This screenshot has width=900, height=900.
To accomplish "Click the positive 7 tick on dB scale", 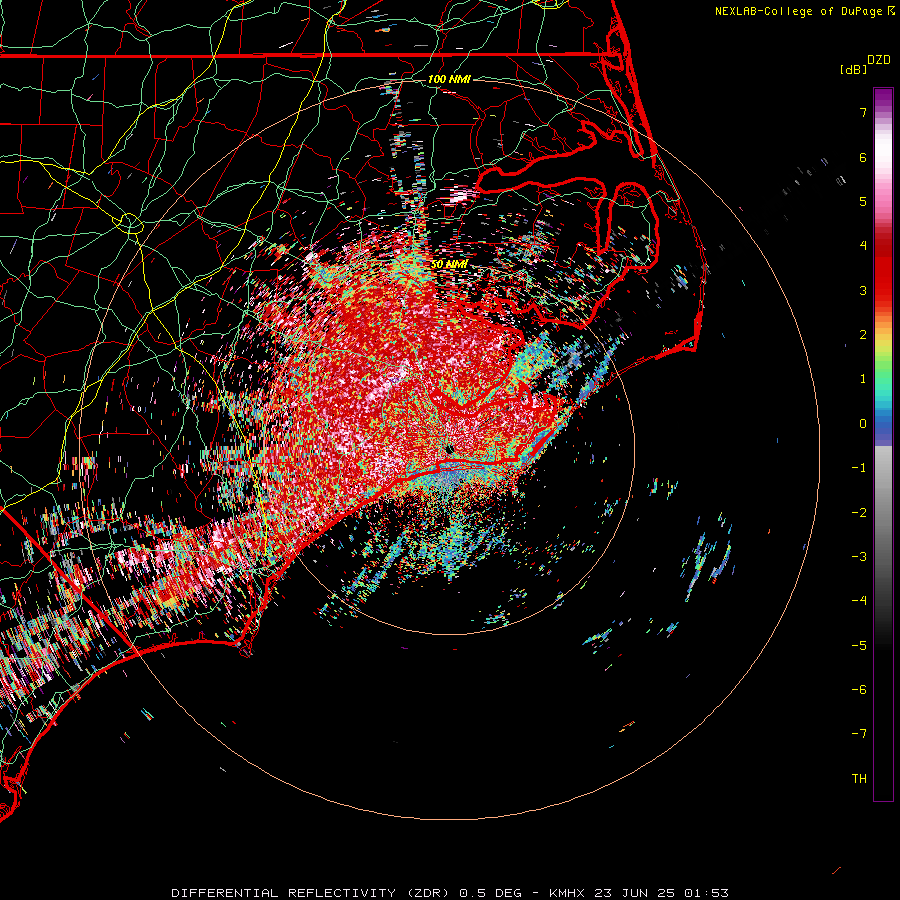I will click(x=863, y=113).
